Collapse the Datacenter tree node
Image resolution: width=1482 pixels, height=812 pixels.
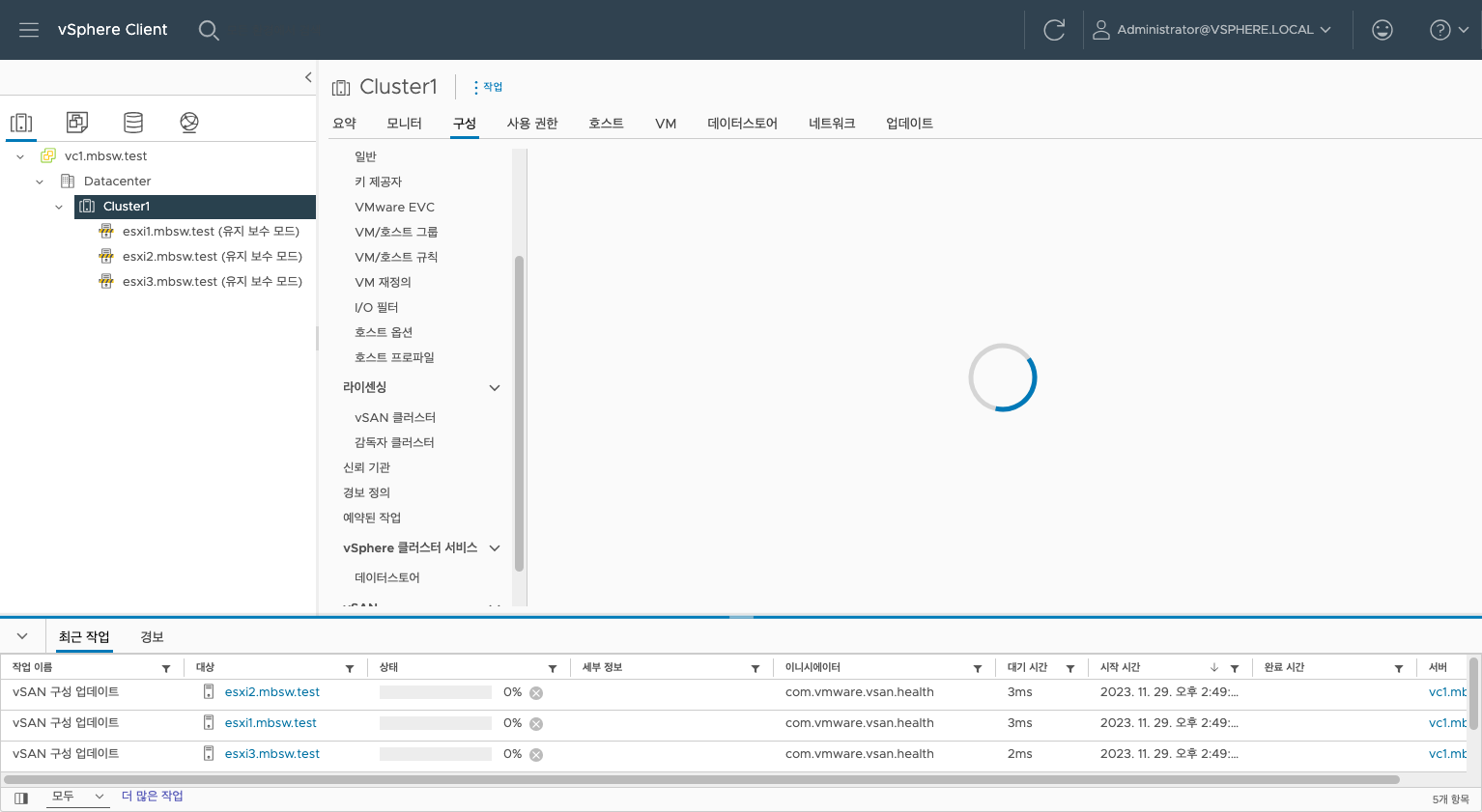click(x=40, y=182)
